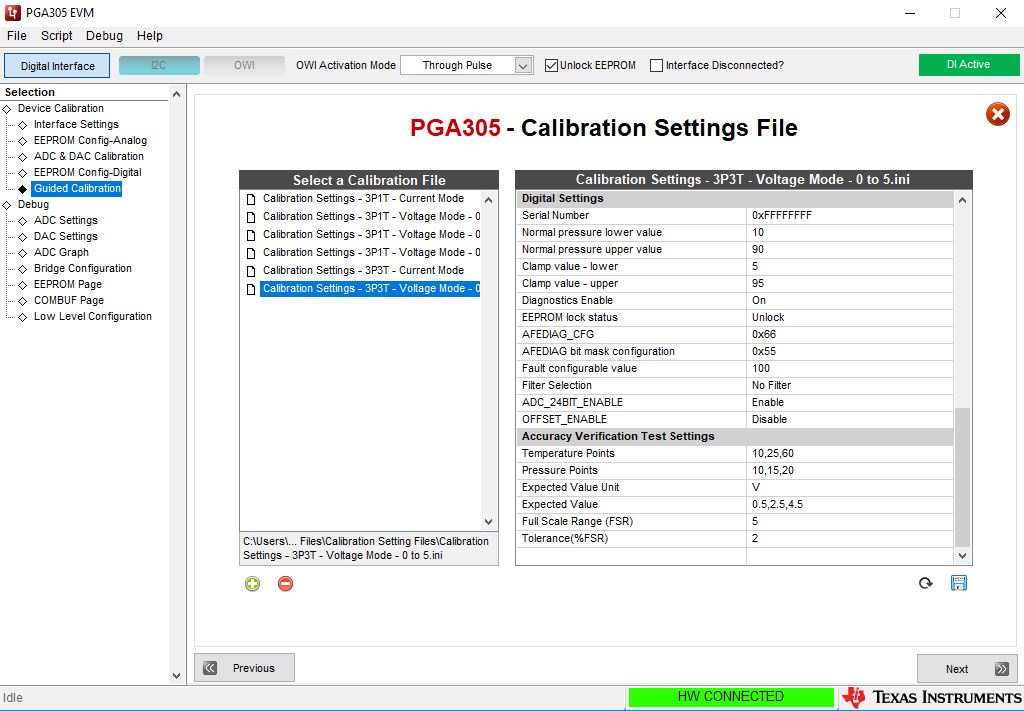The image size is (1024, 711).
Task: Click the HW CONNECTED status indicator
Action: coord(731,697)
